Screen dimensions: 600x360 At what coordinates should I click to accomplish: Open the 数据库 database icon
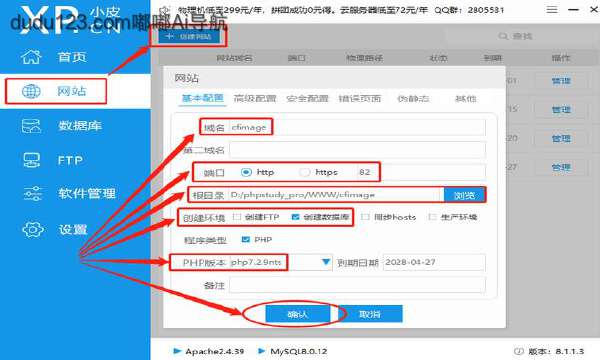coord(31,125)
